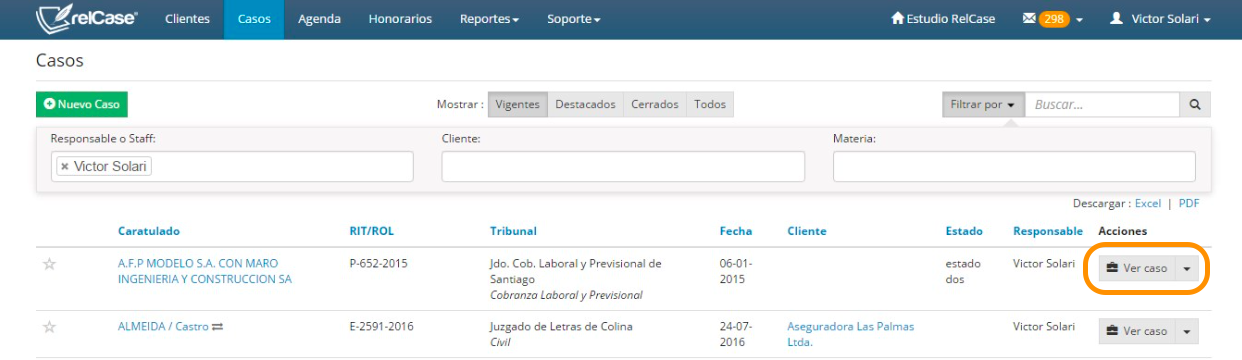Download the list as PDF
The width and height of the screenshot is (1242, 360).
[1189, 203]
